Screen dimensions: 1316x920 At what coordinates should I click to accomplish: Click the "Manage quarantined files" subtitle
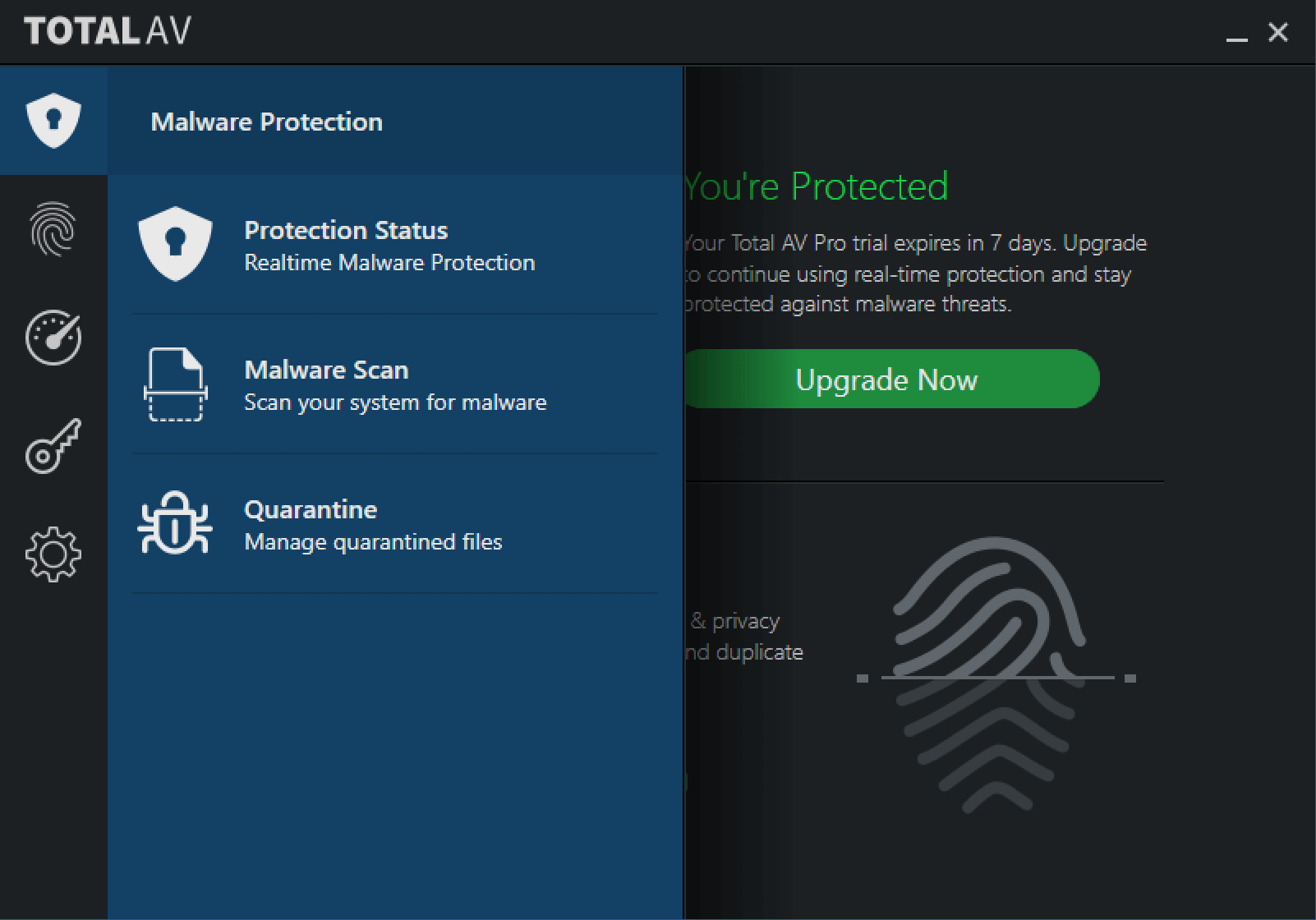(373, 542)
